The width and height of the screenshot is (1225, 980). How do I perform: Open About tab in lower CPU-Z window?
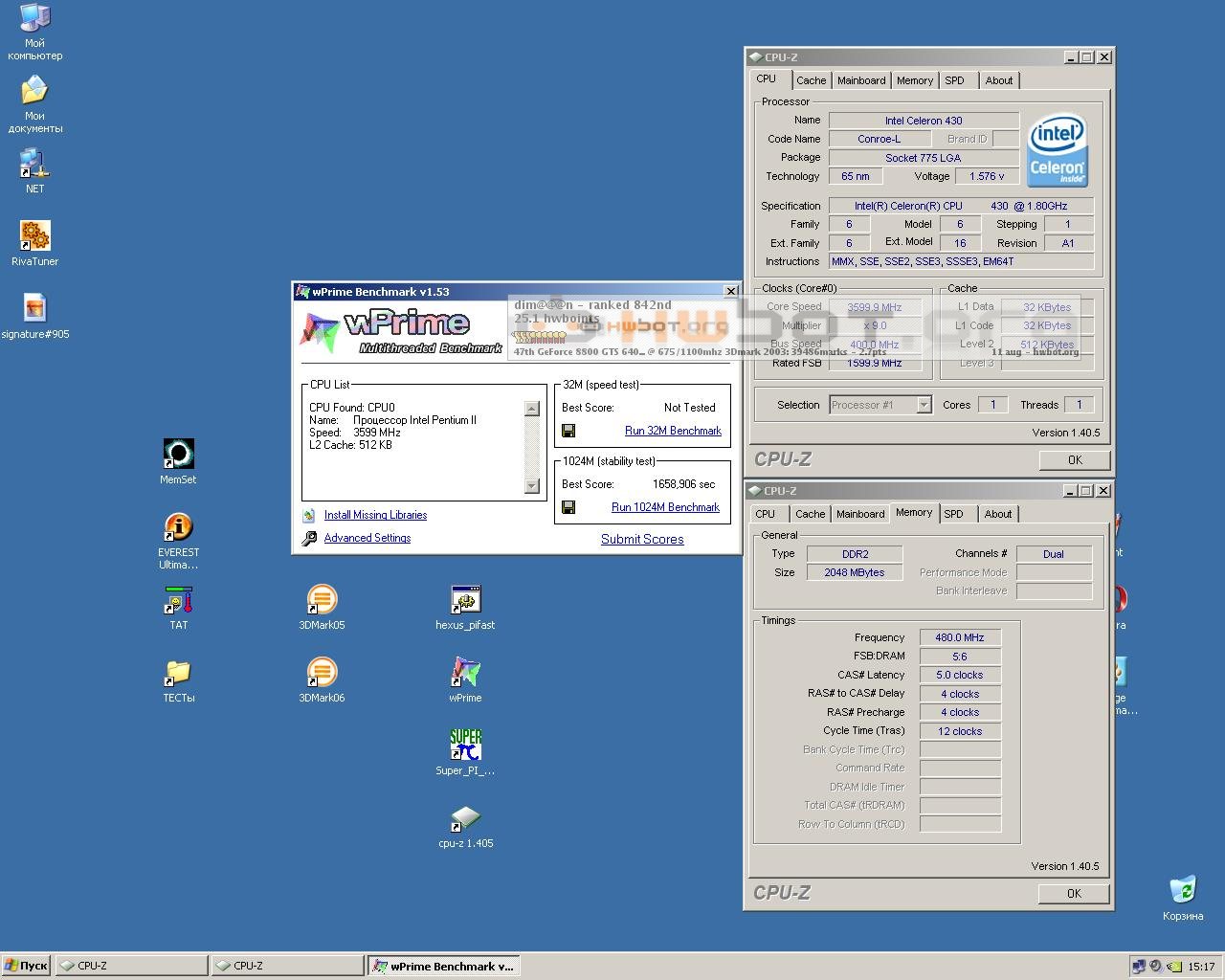point(998,514)
